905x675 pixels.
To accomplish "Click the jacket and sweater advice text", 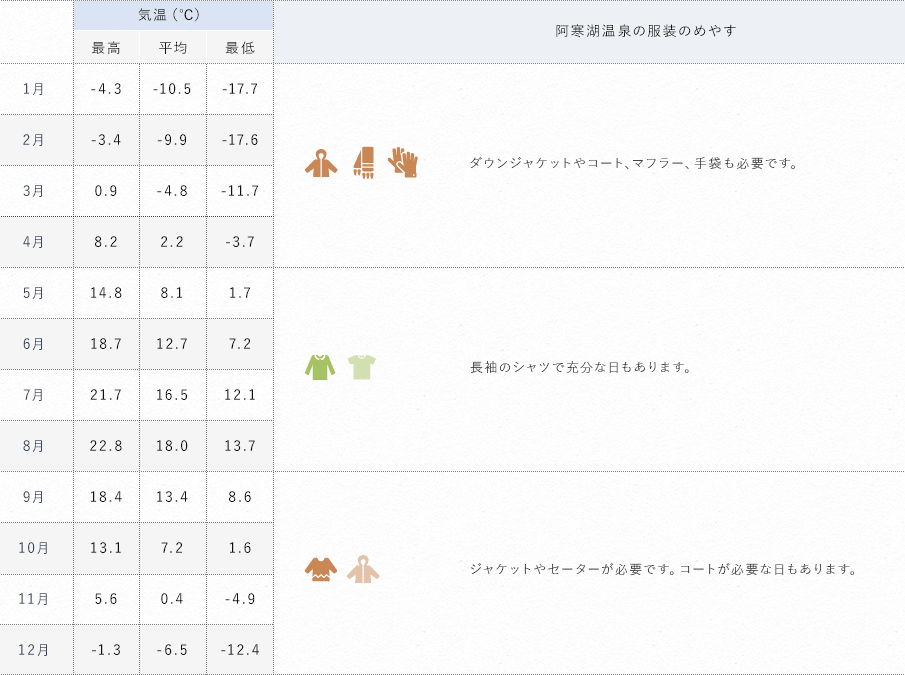I will tap(663, 569).
